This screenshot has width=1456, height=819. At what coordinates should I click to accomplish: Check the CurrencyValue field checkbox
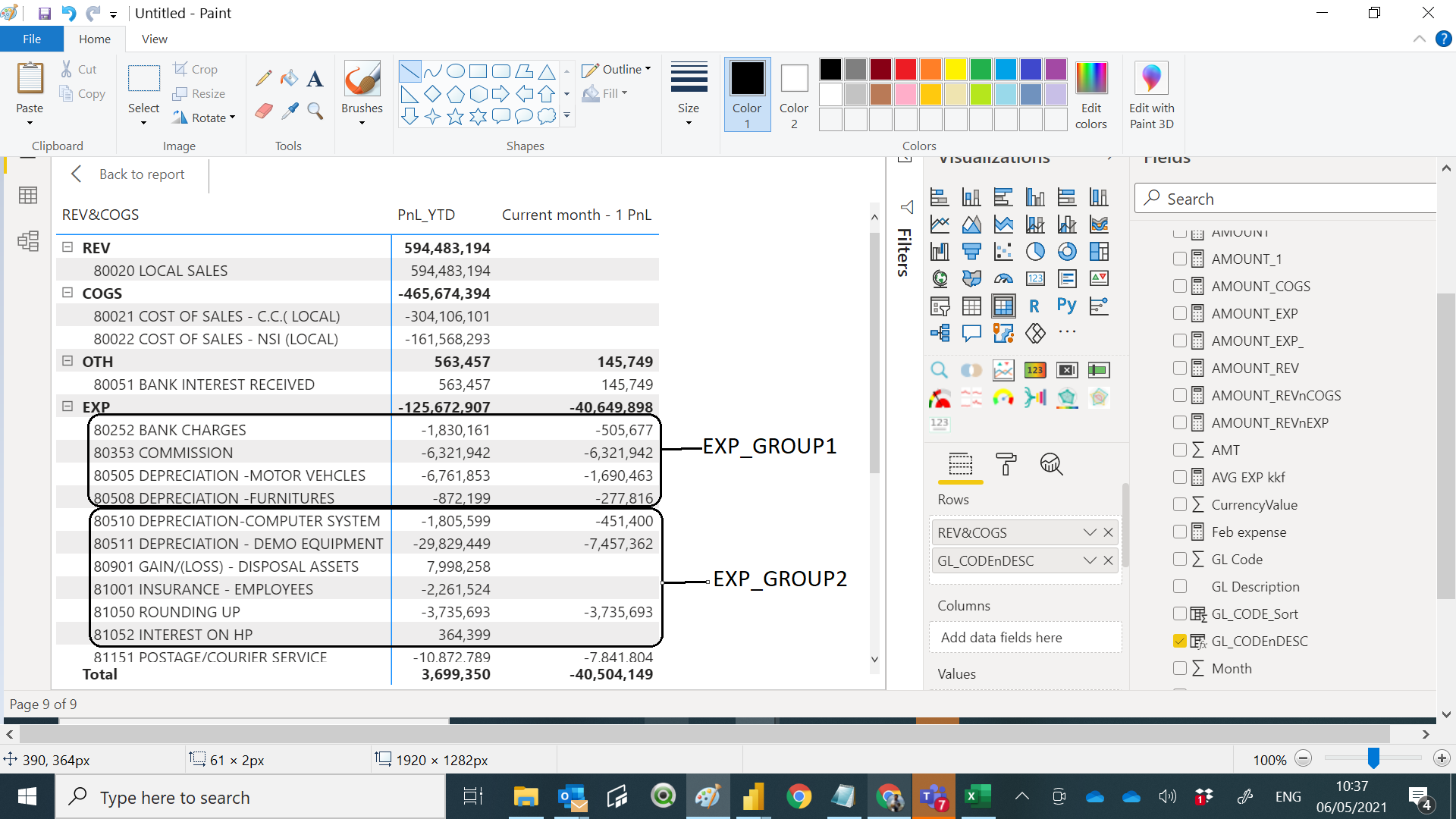coord(1179,504)
